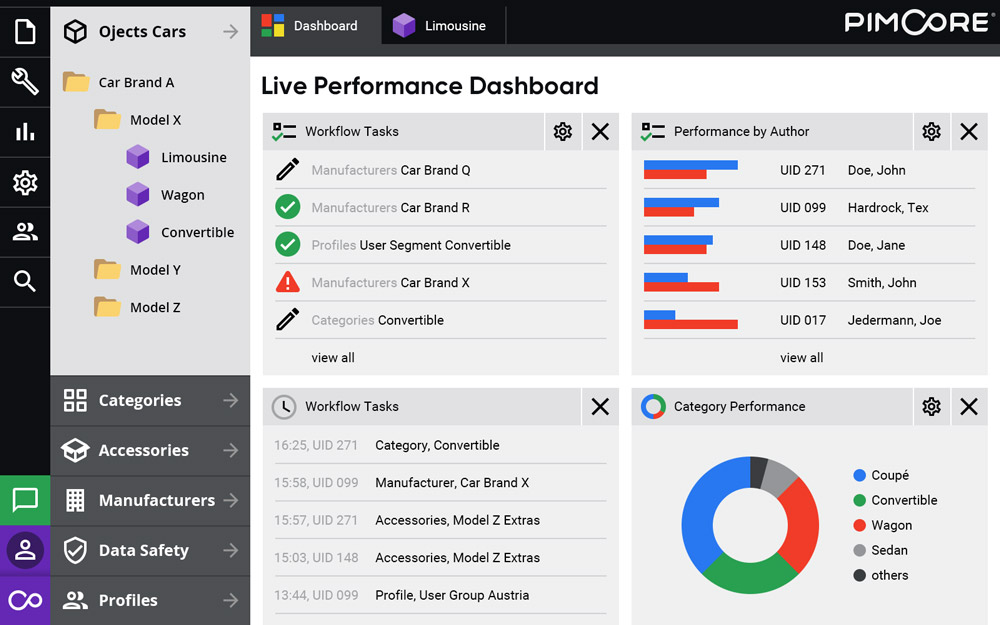This screenshot has width=1000, height=625.
Task: Click the pencil icon for Categories Convertible
Action: [288, 320]
